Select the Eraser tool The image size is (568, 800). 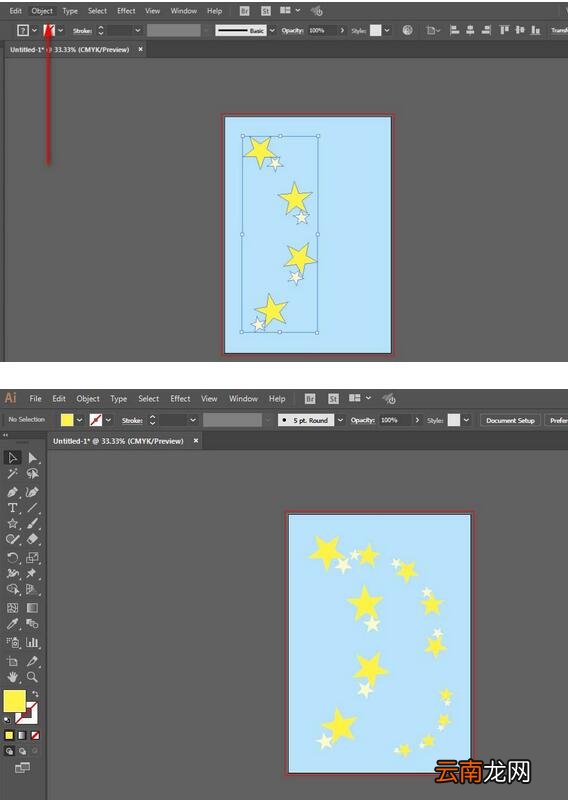click(32, 539)
